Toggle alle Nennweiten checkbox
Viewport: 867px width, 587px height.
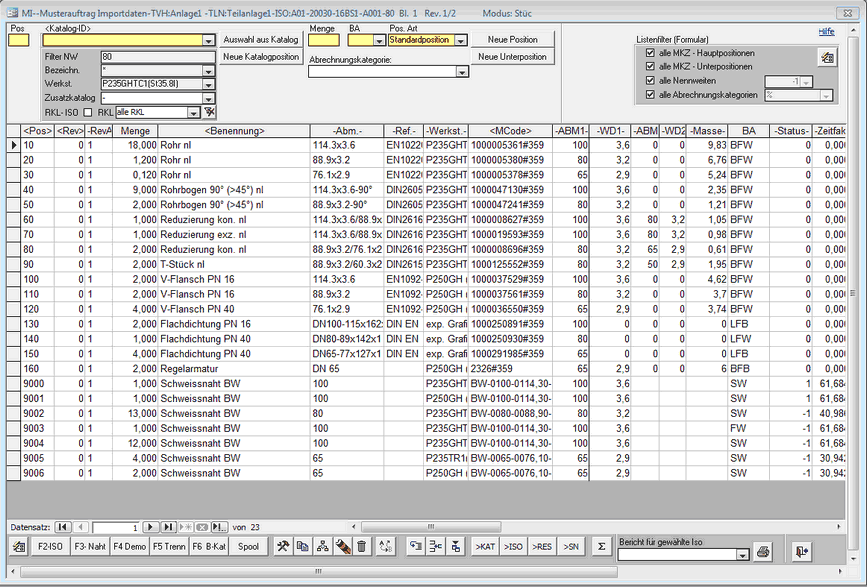click(x=651, y=80)
